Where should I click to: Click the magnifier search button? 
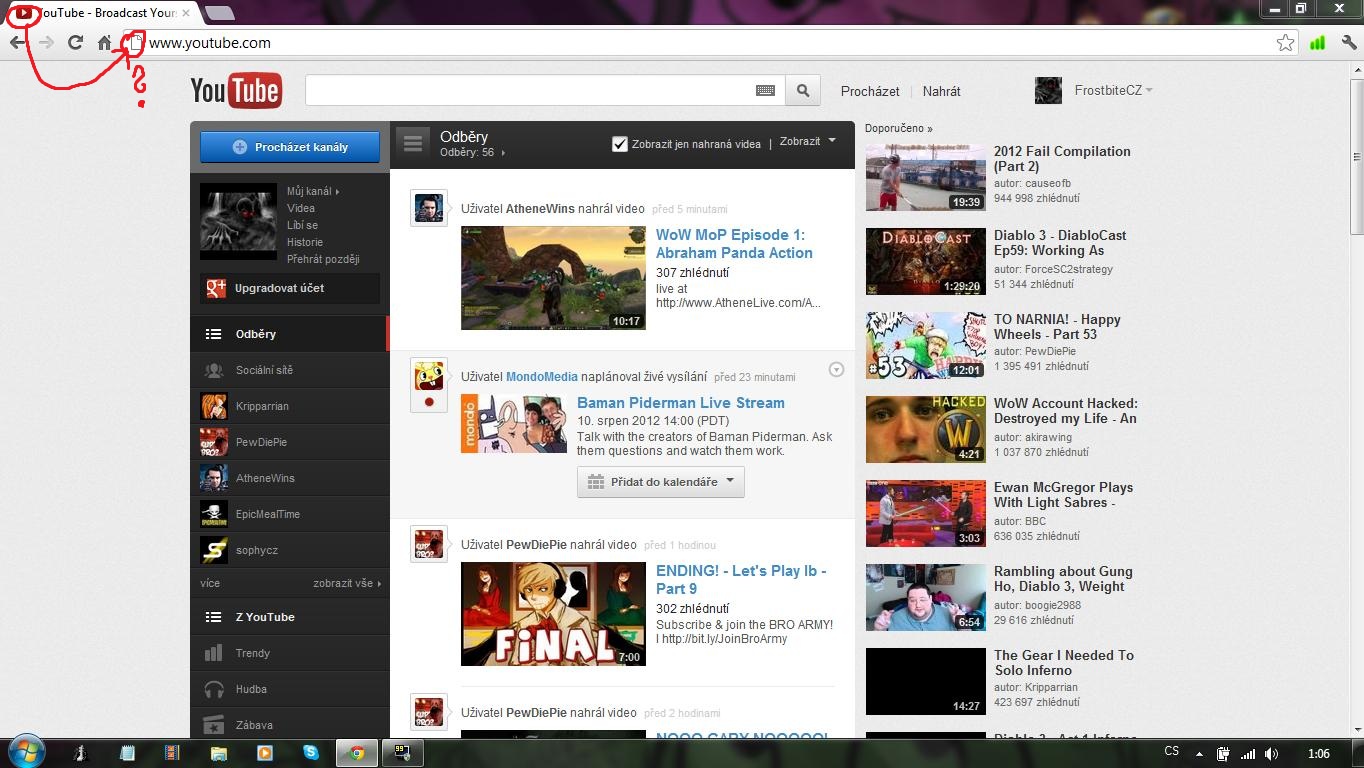pos(802,91)
